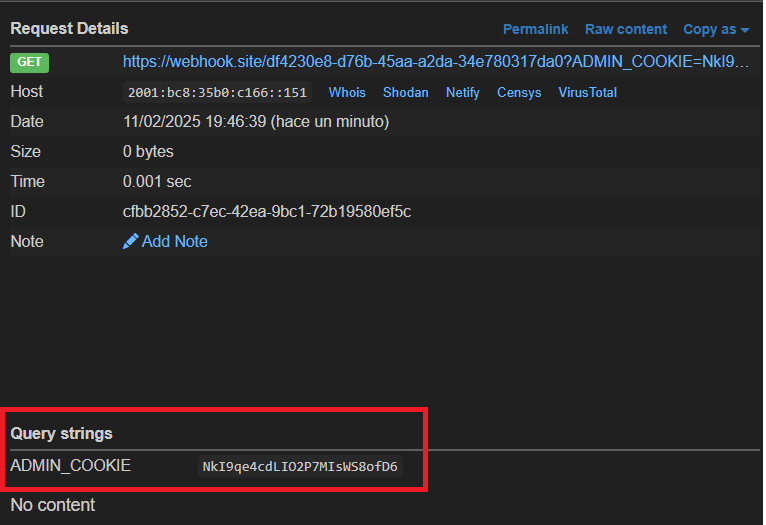Image resolution: width=766 pixels, height=525 pixels.
Task: Click the green GET method badge
Action: pyautogui.click(x=29, y=62)
